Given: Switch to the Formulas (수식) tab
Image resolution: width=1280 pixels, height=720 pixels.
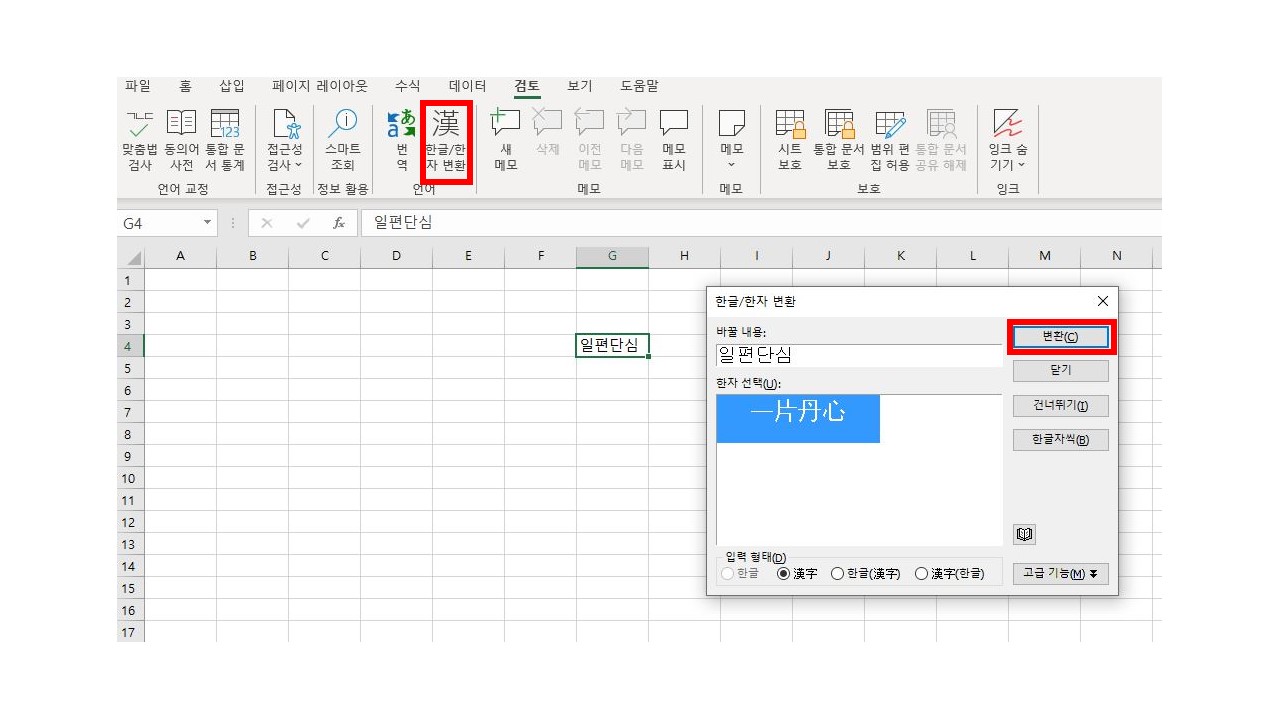Looking at the screenshot, I should point(408,86).
